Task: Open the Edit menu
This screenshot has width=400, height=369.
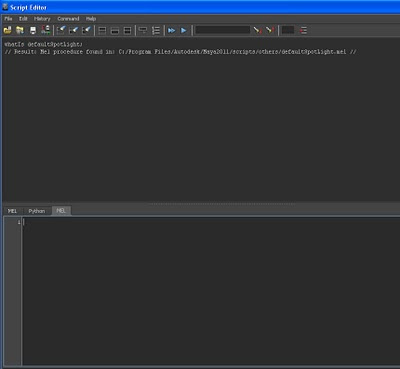Action: 23,19
